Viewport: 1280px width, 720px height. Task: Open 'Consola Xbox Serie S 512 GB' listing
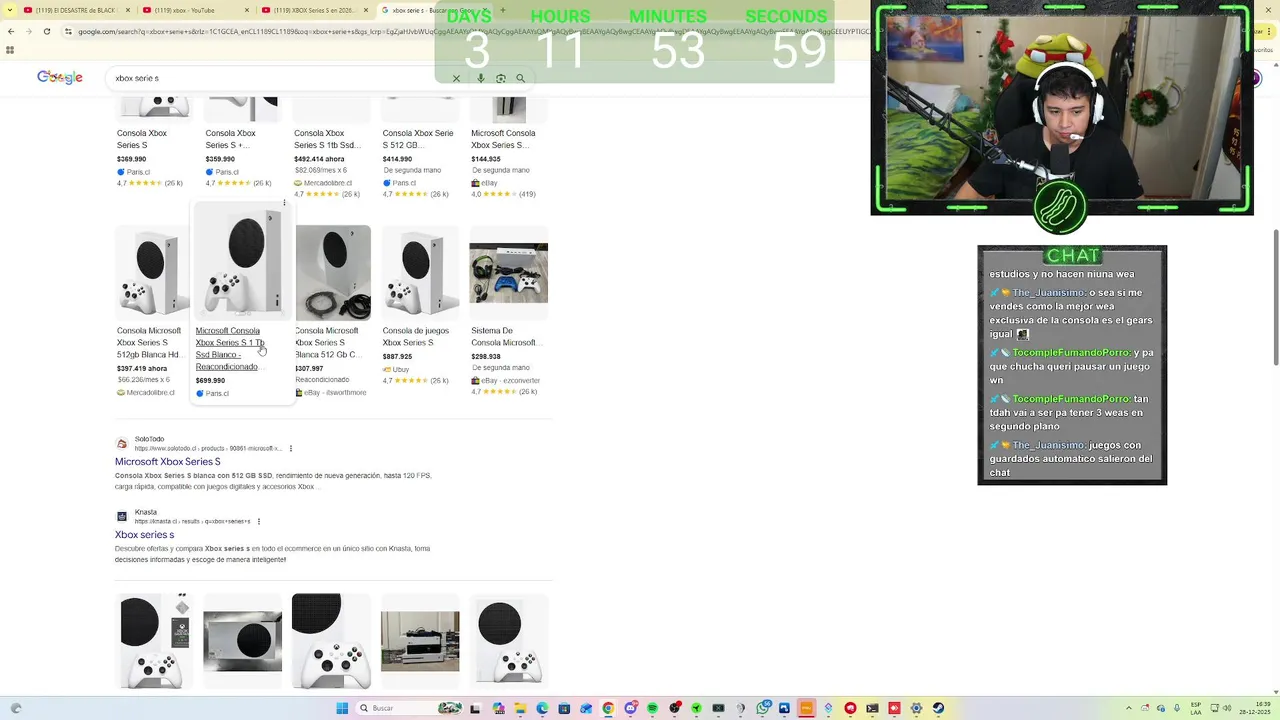point(417,139)
